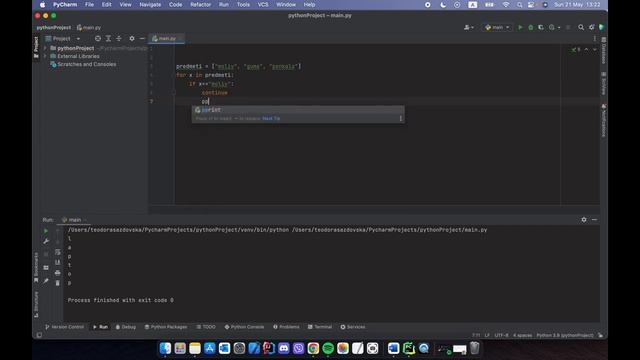This screenshot has width=640, height=360.
Task: Open editor tabs more options dots
Action: (594, 38)
